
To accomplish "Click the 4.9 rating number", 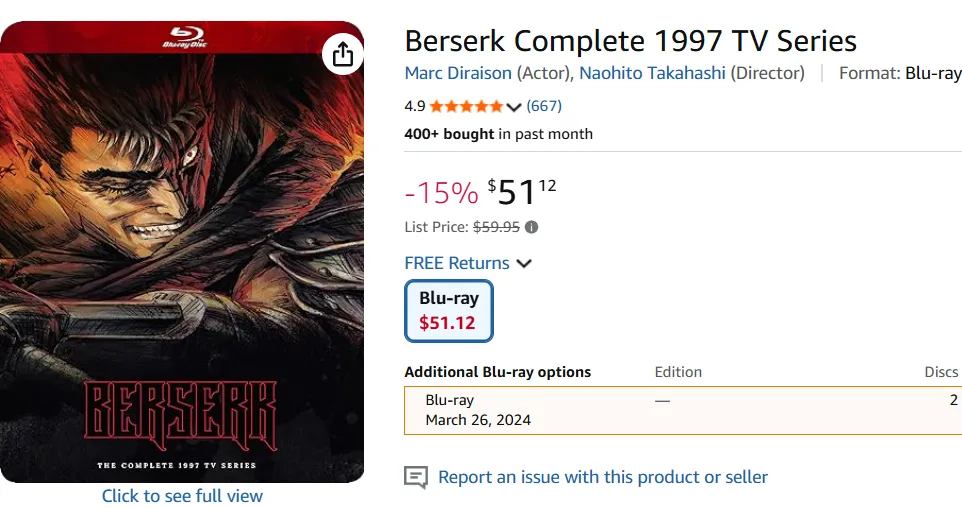I will click(x=415, y=106).
